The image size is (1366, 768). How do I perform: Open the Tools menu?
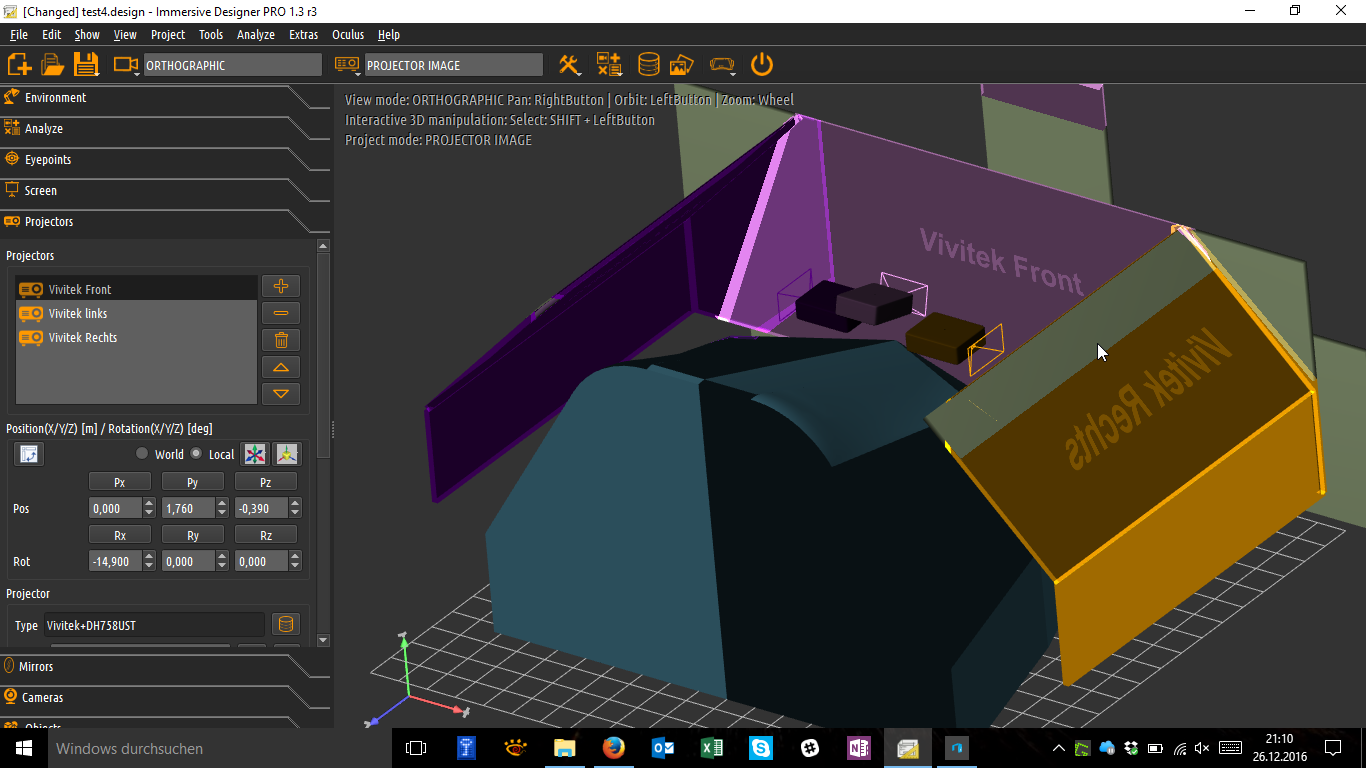coord(211,34)
